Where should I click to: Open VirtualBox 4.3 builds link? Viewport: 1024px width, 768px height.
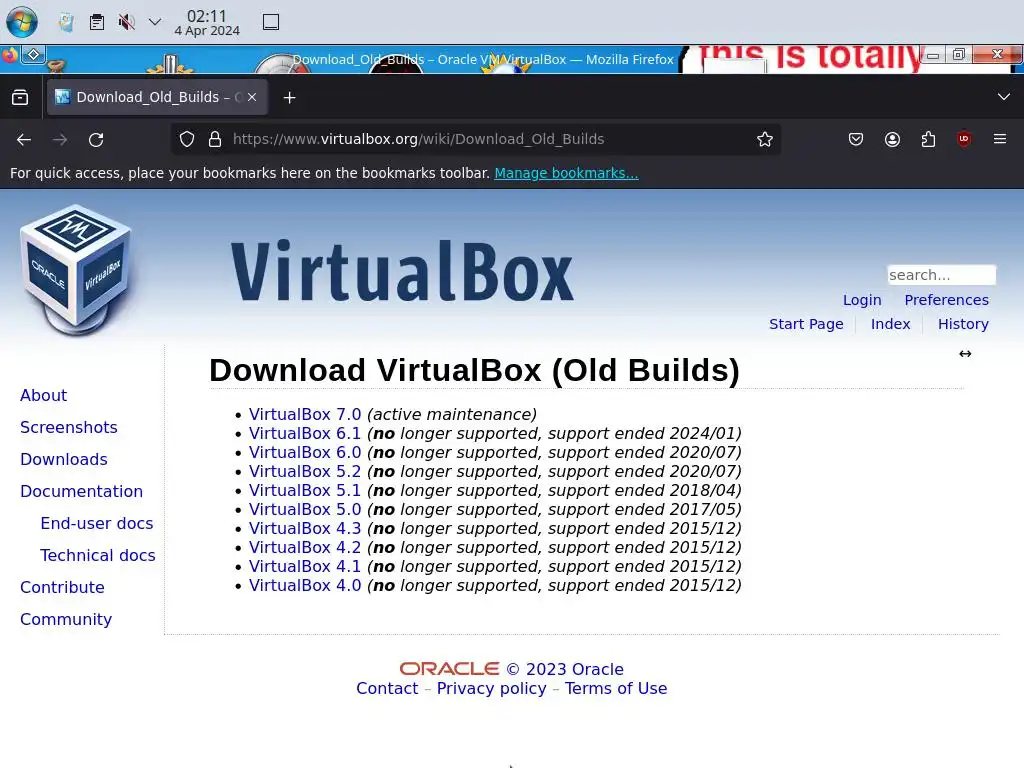(x=305, y=528)
